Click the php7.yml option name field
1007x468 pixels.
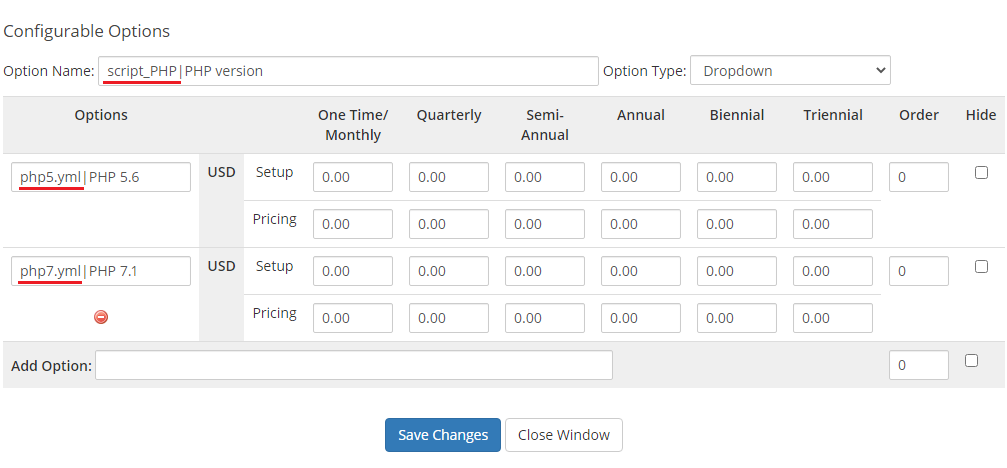(x=101, y=271)
